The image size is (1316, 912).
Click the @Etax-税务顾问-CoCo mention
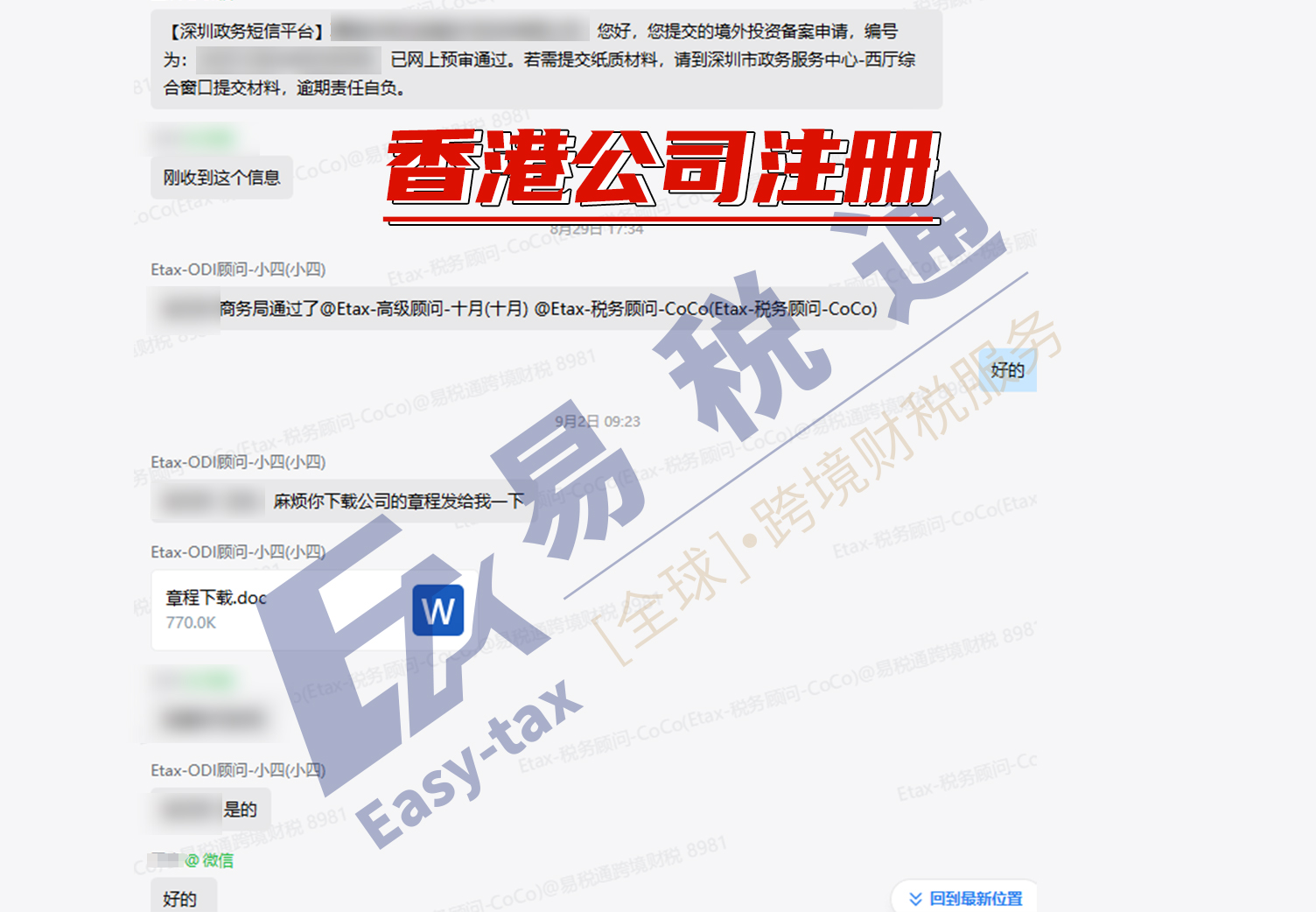click(705, 309)
